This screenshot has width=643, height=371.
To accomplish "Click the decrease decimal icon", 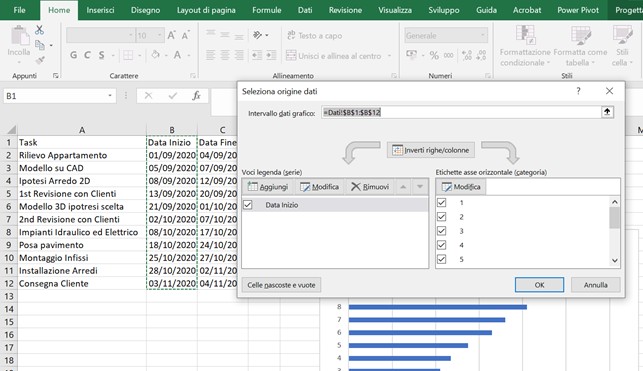I will [x=481, y=55].
